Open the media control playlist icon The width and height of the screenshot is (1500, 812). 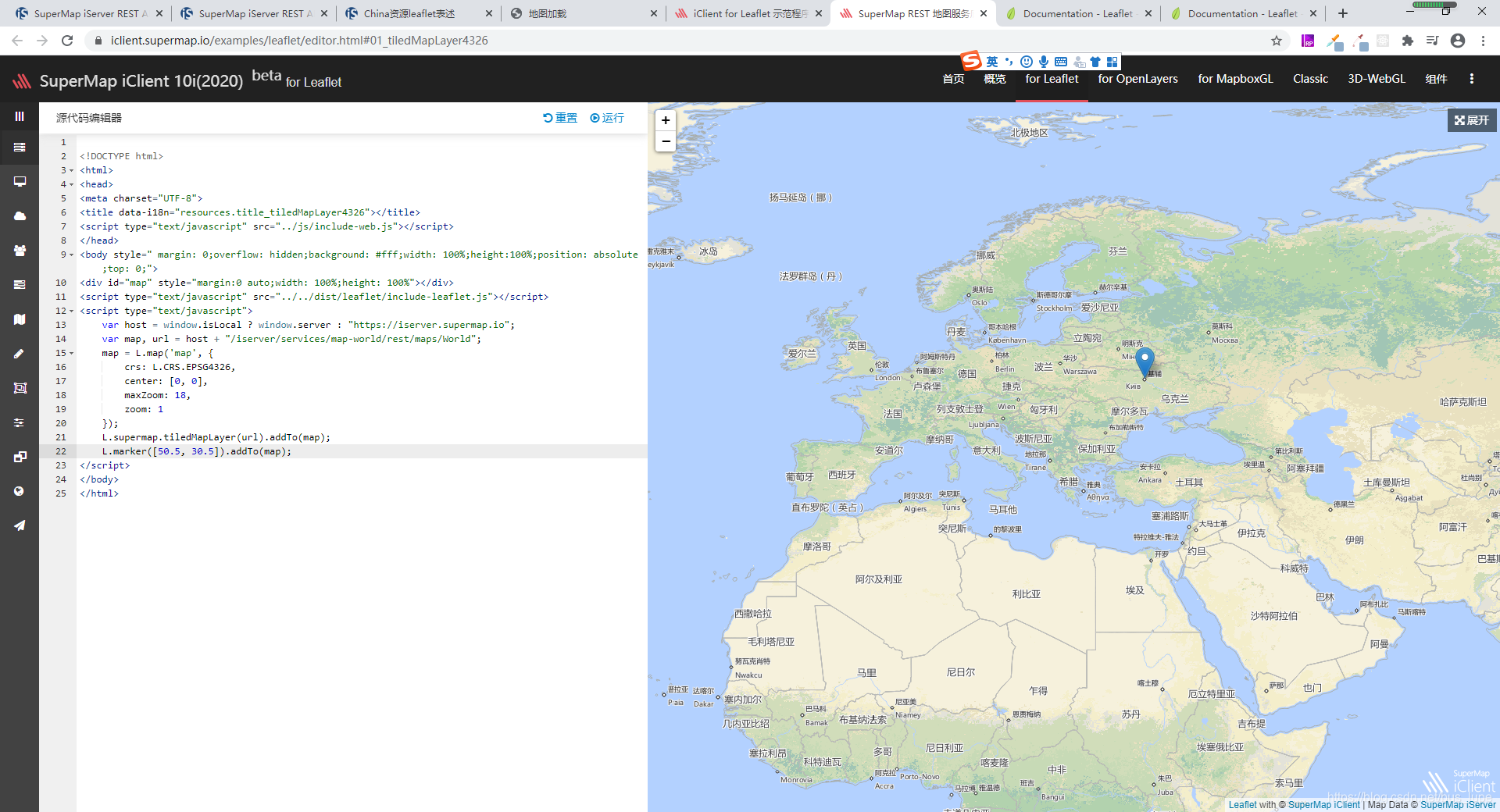[1432, 41]
